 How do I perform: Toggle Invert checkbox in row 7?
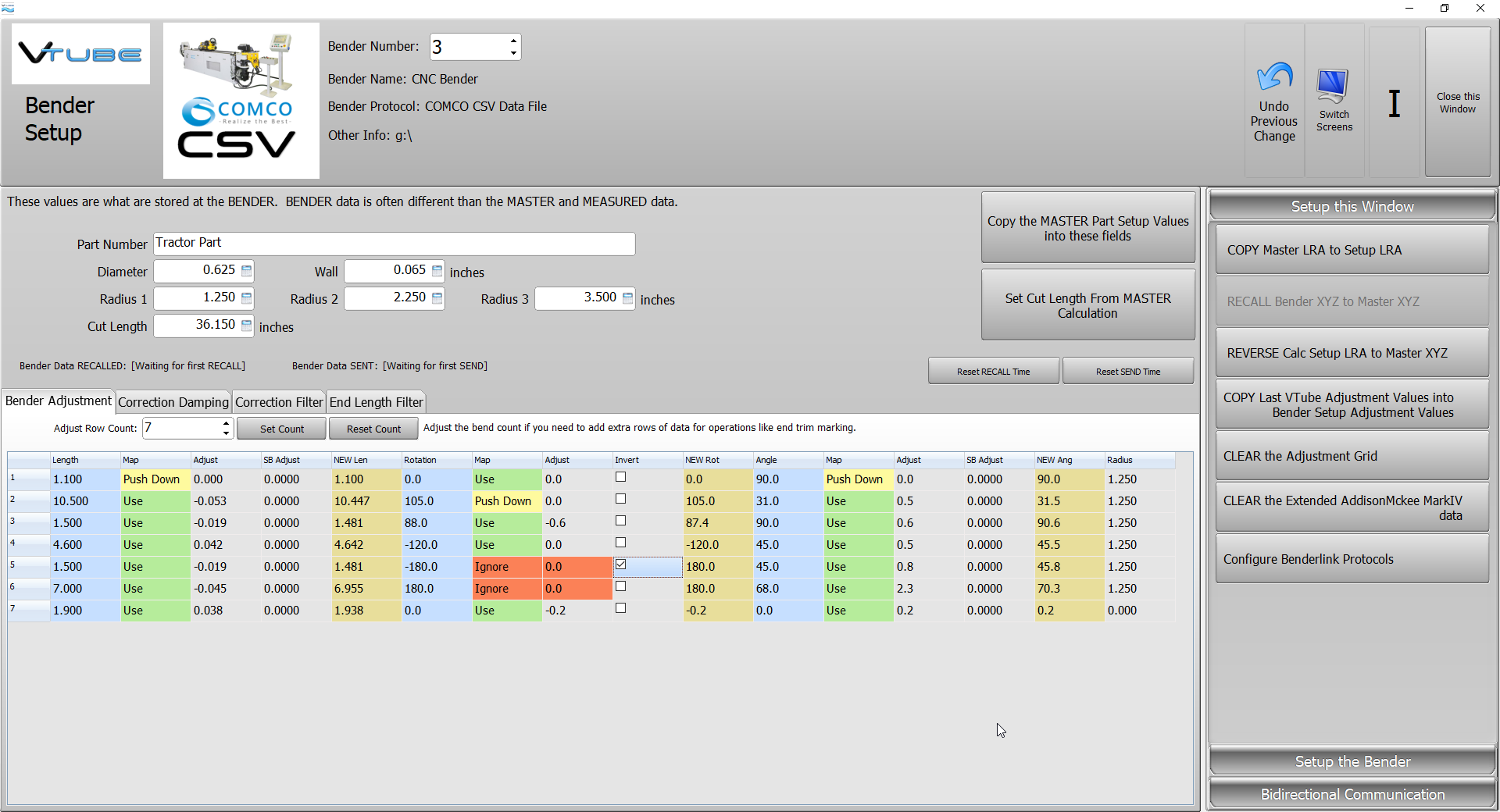(x=621, y=608)
